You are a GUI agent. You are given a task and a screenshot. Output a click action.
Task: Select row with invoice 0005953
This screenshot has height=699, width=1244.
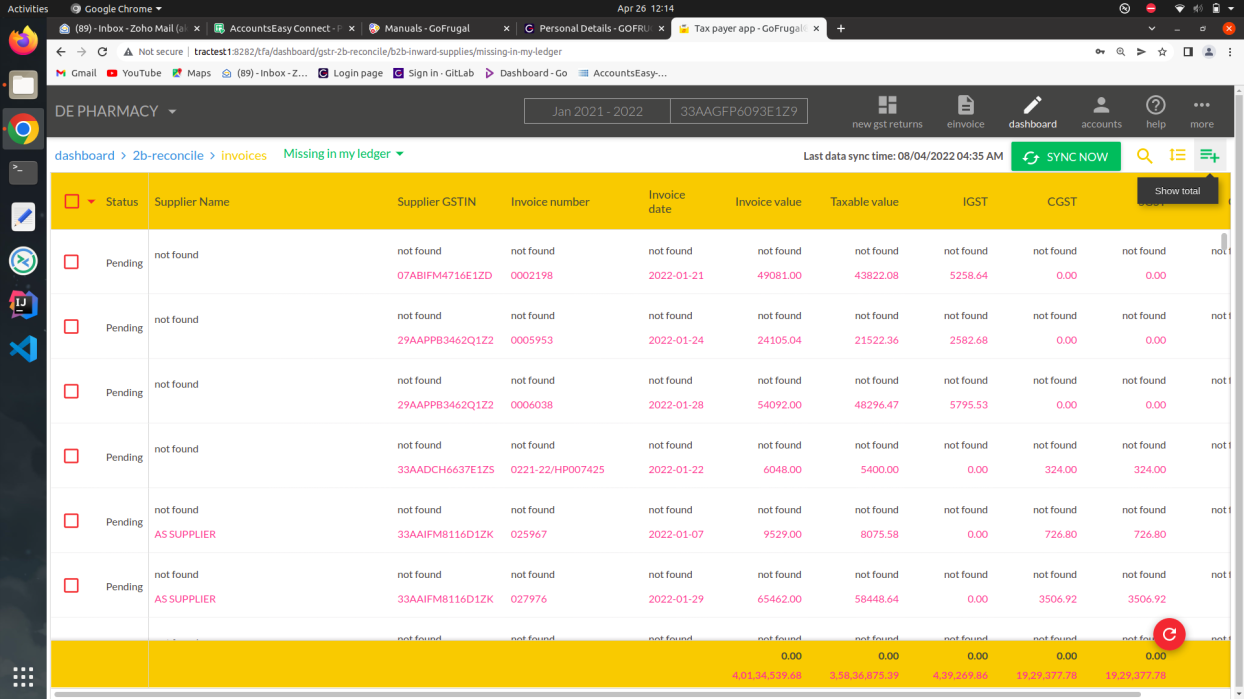(x=71, y=327)
